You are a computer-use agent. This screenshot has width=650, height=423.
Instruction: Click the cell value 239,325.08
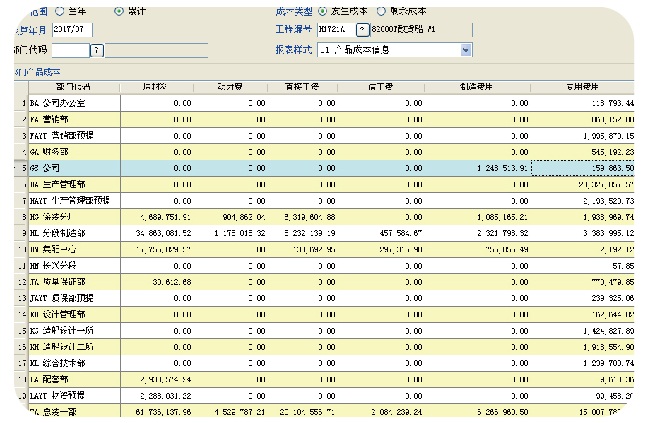[x=613, y=298]
